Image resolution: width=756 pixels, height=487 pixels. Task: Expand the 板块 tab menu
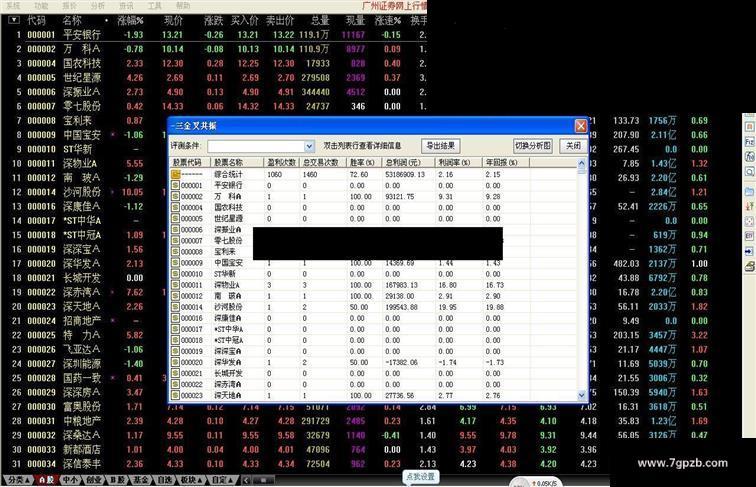click(191, 480)
